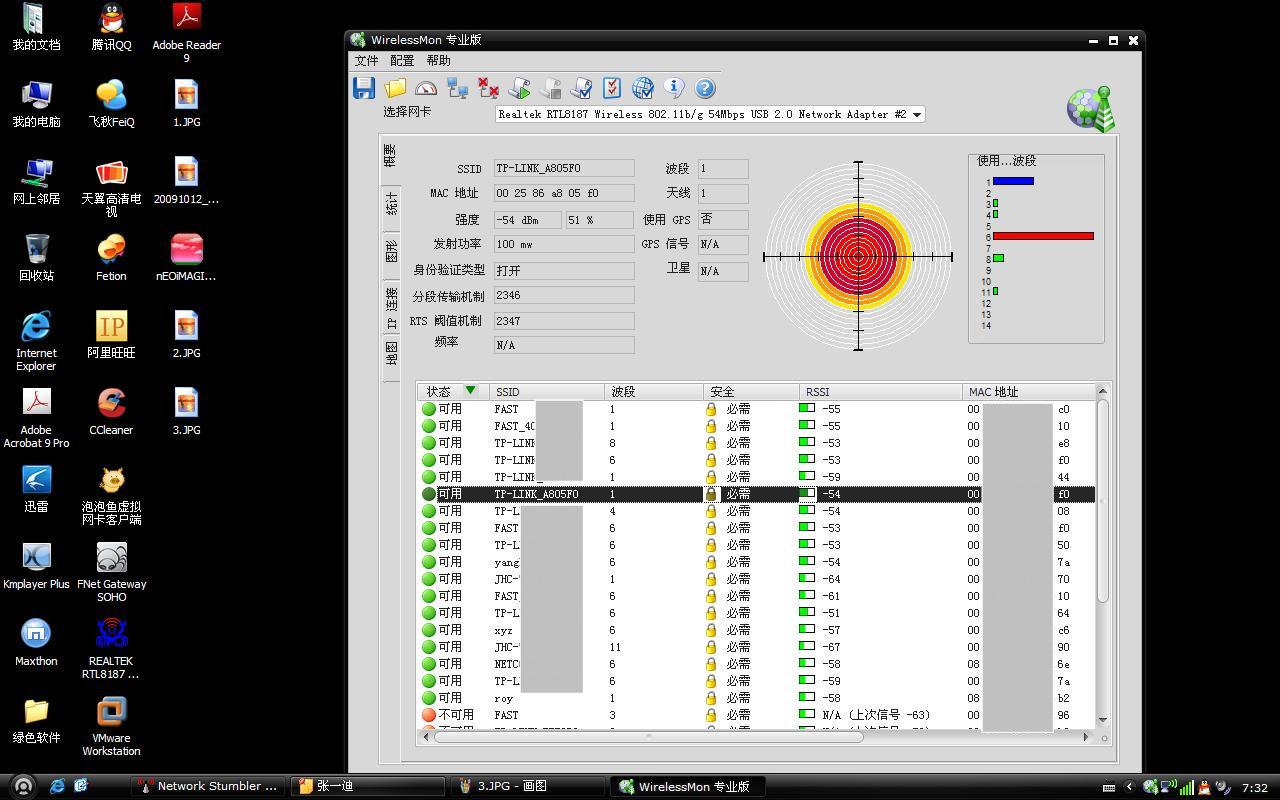Sort list by 波段 column header
The height and width of the screenshot is (800, 1280).
(x=654, y=391)
